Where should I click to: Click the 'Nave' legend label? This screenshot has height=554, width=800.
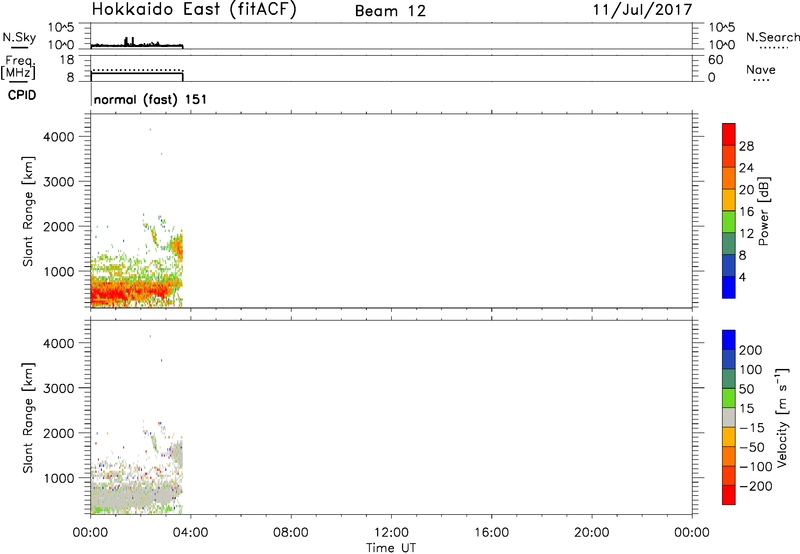(x=761, y=69)
